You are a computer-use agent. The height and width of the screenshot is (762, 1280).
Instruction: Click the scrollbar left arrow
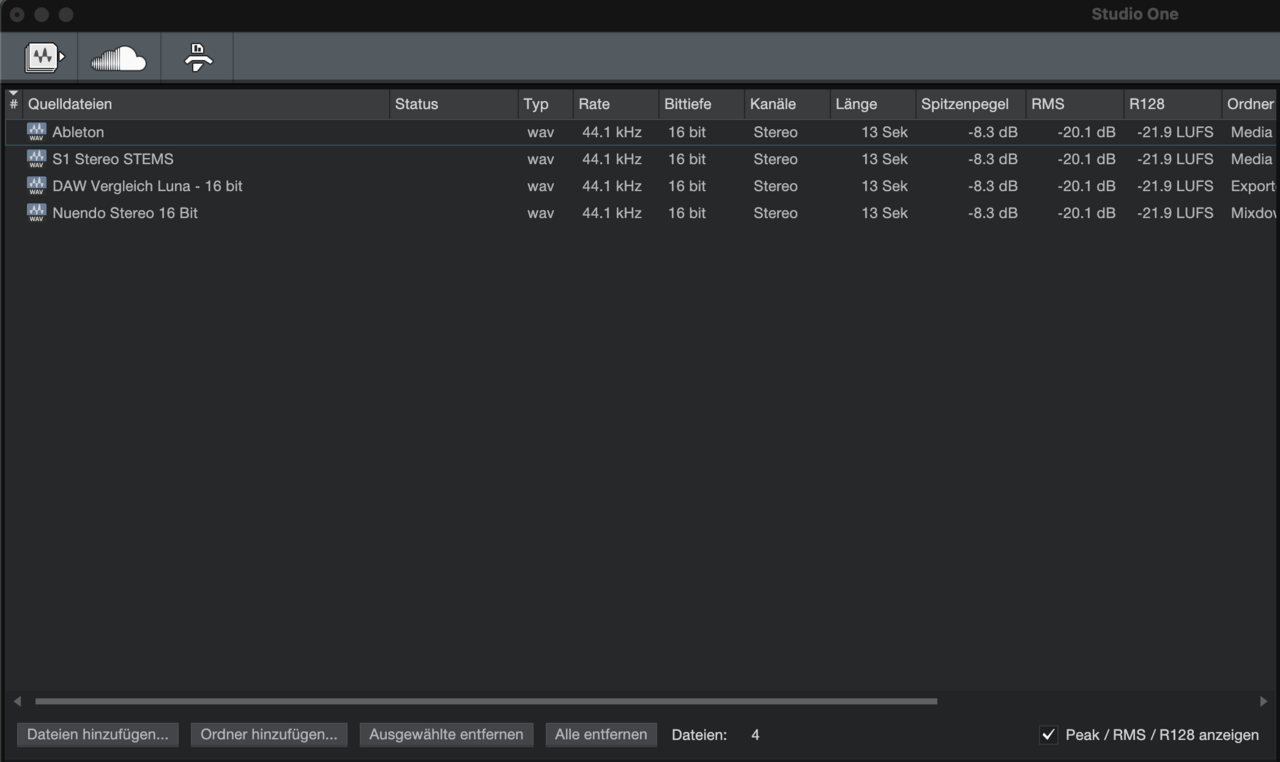click(17, 702)
